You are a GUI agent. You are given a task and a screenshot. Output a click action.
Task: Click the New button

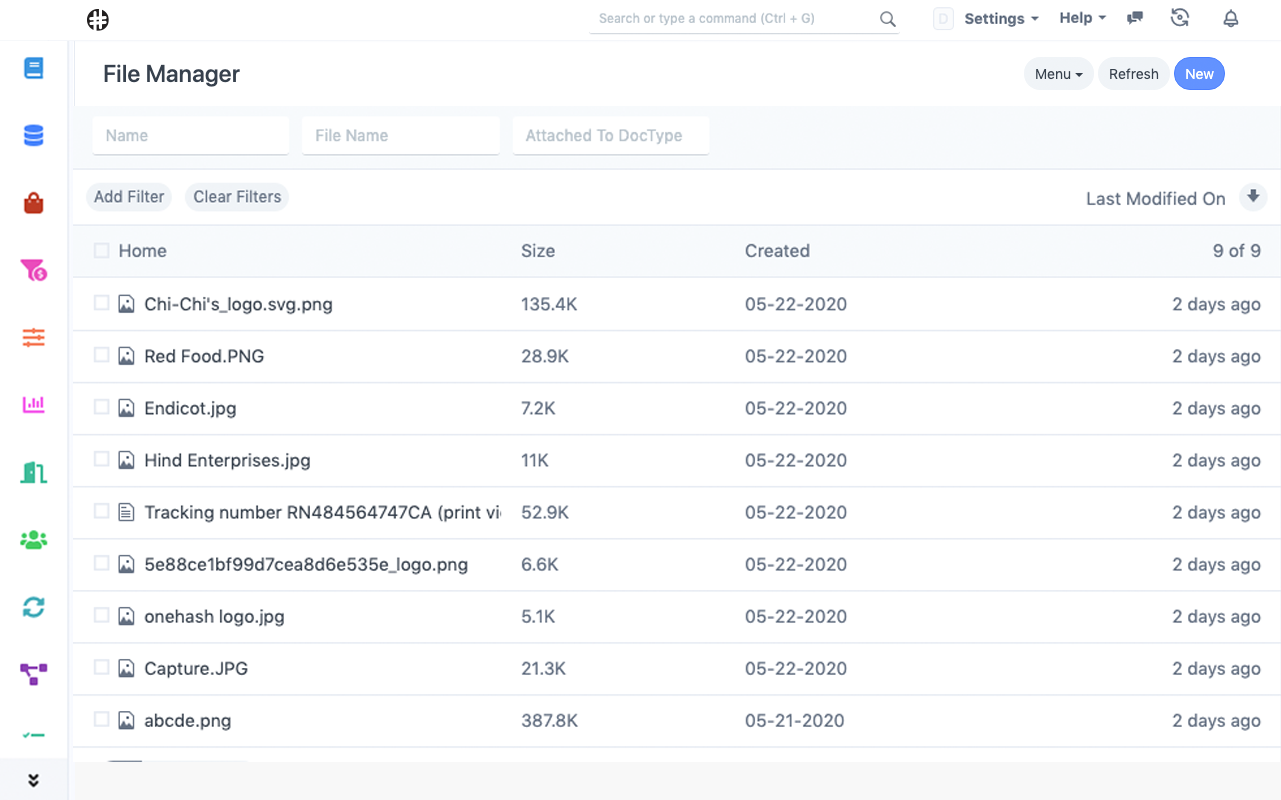click(1199, 74)
